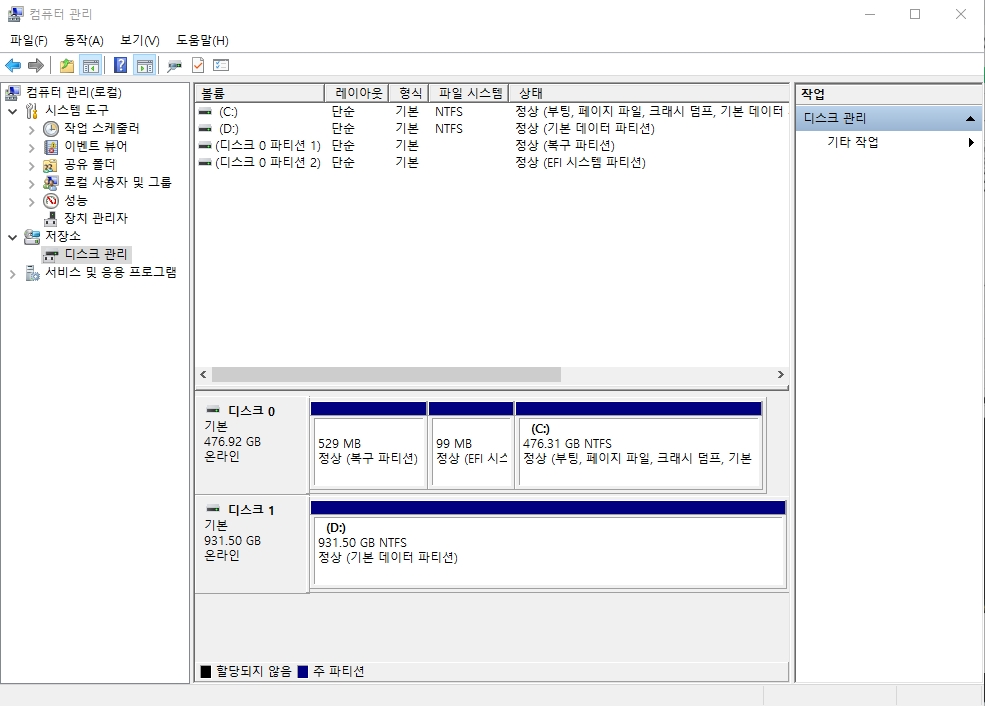
Task: Click the 공유 폴더 icon
Action: 50,165
